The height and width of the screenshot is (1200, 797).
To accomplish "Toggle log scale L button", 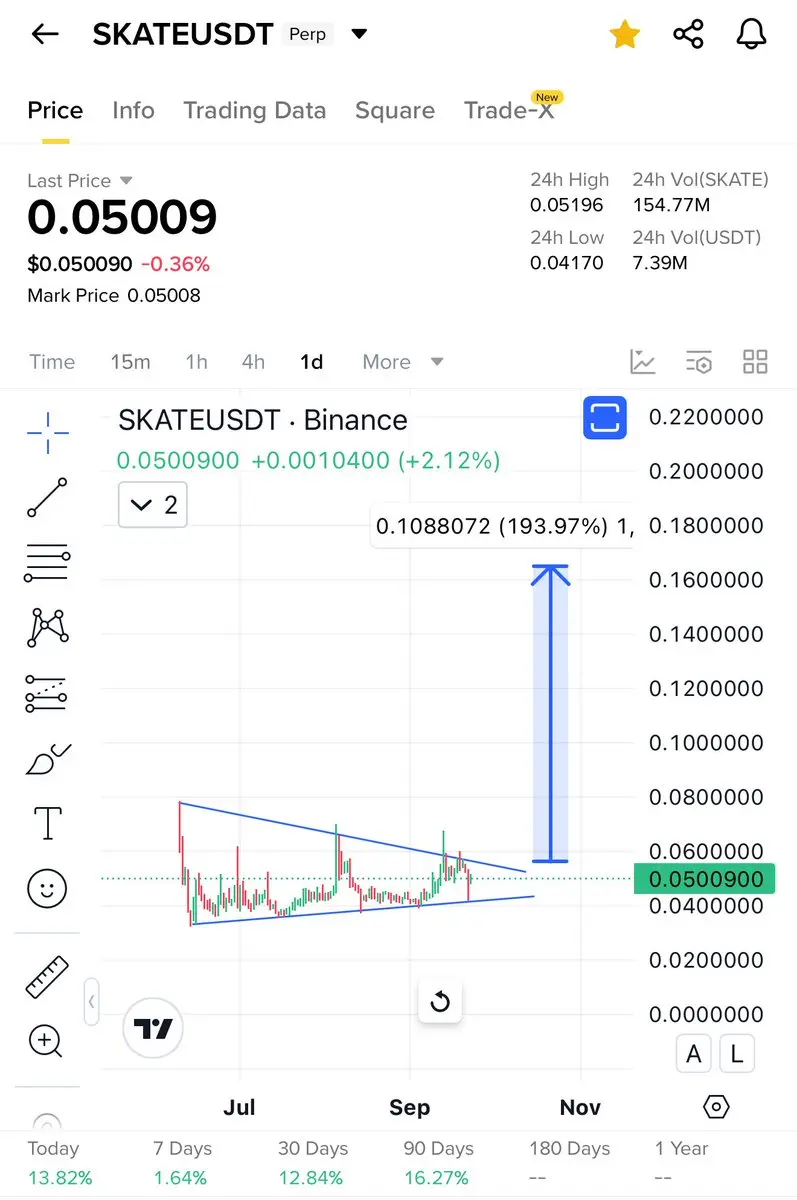I will 737,1053.
